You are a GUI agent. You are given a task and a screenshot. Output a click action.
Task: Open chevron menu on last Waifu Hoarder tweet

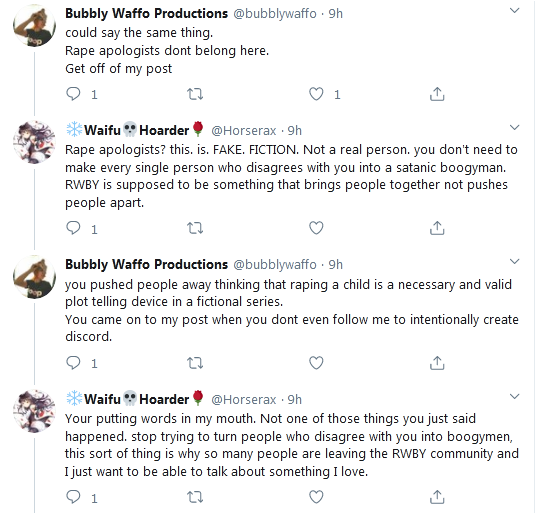[514, 396]
